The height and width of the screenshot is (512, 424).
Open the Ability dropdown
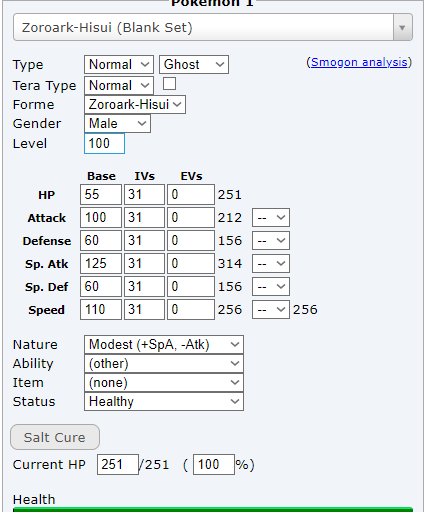pos(164,363)
